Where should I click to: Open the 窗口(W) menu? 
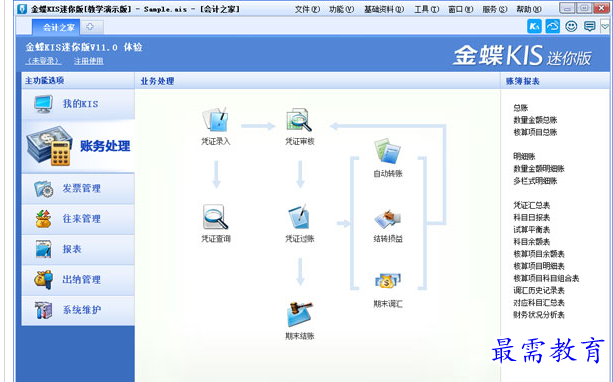click(460, 9)
